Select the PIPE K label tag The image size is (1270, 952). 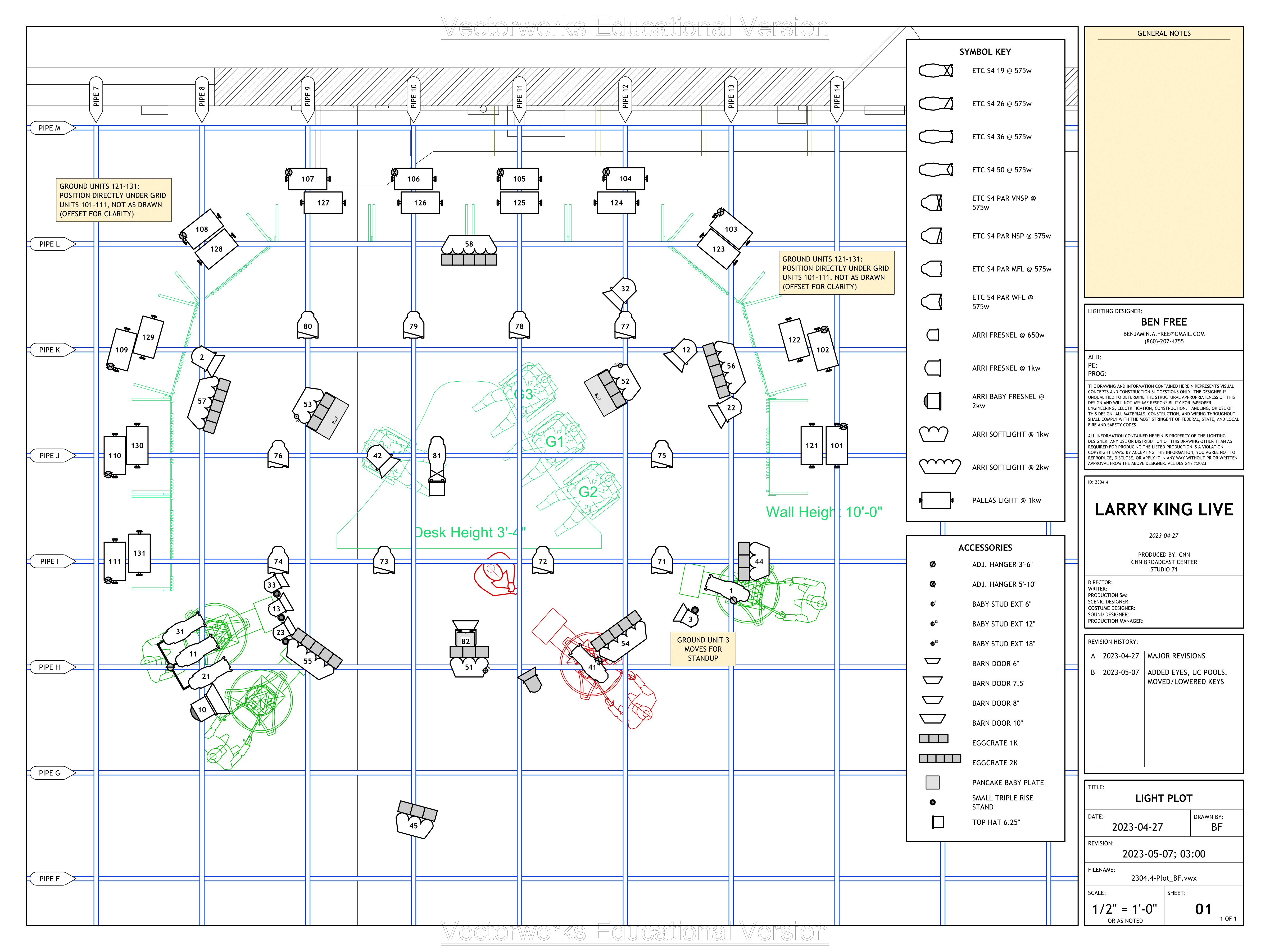tap(52, 350)
